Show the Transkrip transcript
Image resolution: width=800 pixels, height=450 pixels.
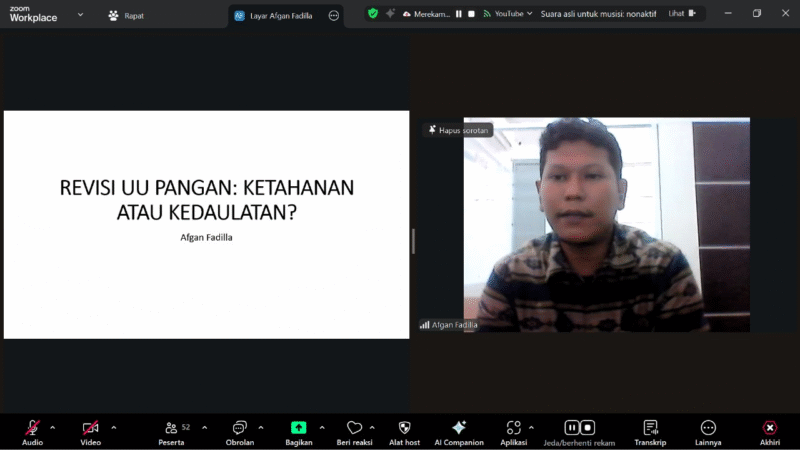point(650,428)
